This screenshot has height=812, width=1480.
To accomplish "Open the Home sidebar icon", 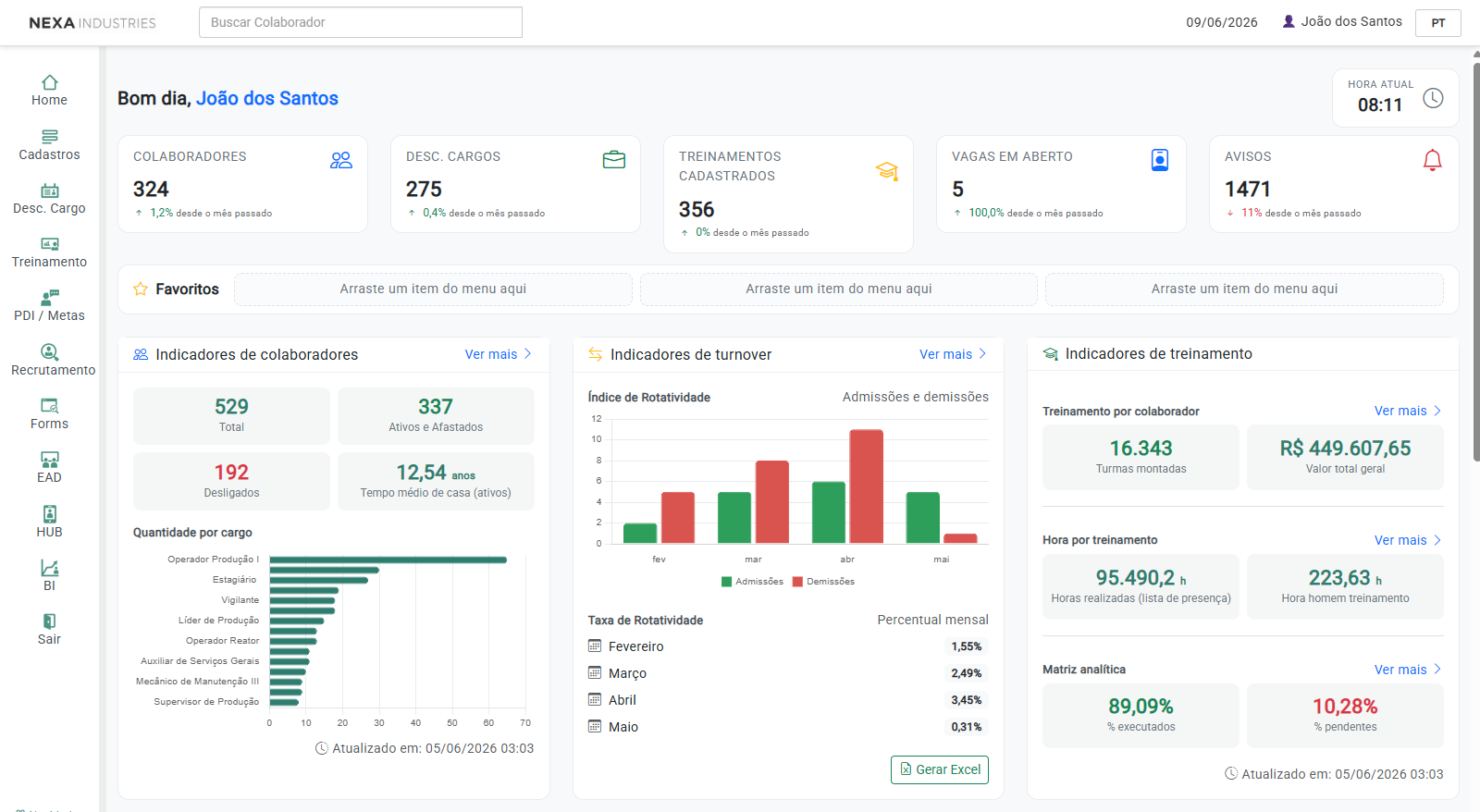I will coord(50,82).
